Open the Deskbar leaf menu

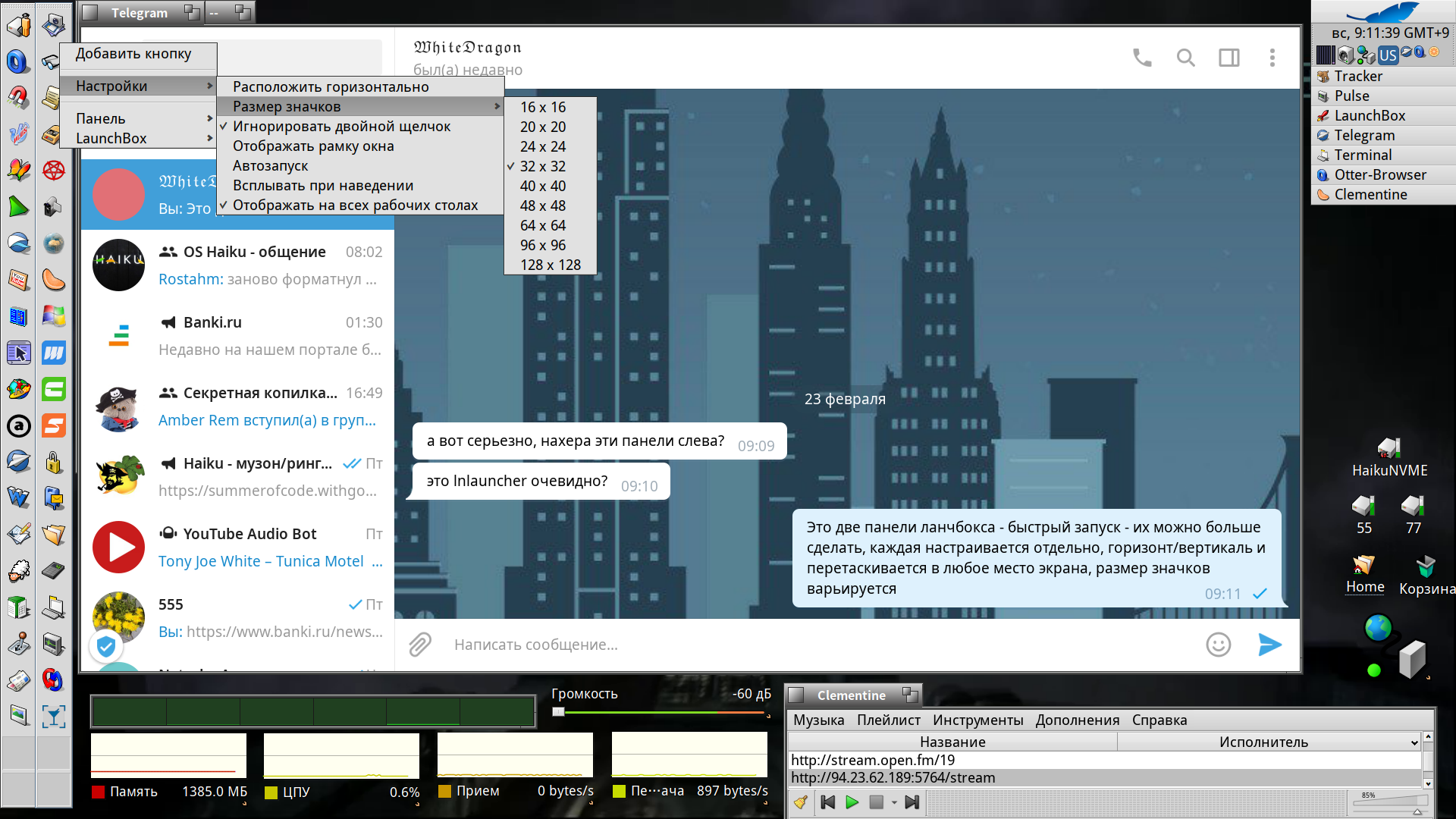pyautogui.click(x=1384, y=12)
